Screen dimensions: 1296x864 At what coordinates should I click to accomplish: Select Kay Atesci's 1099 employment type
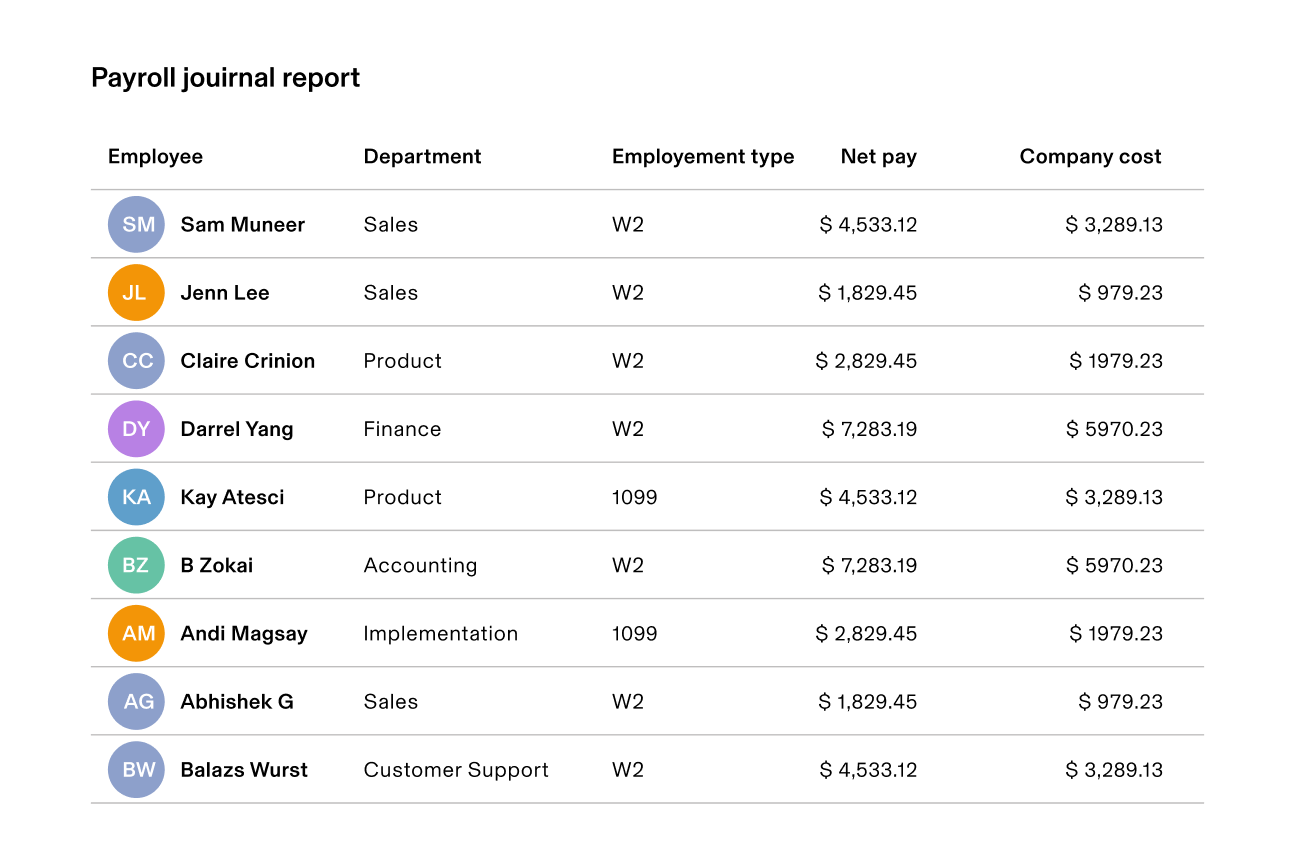click(635, 497)
